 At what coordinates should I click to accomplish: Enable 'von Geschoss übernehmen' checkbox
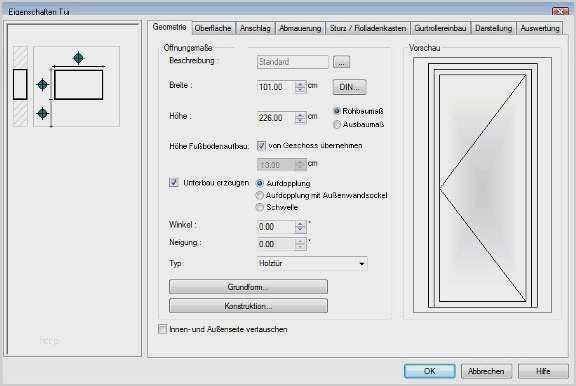pos(261,146)
